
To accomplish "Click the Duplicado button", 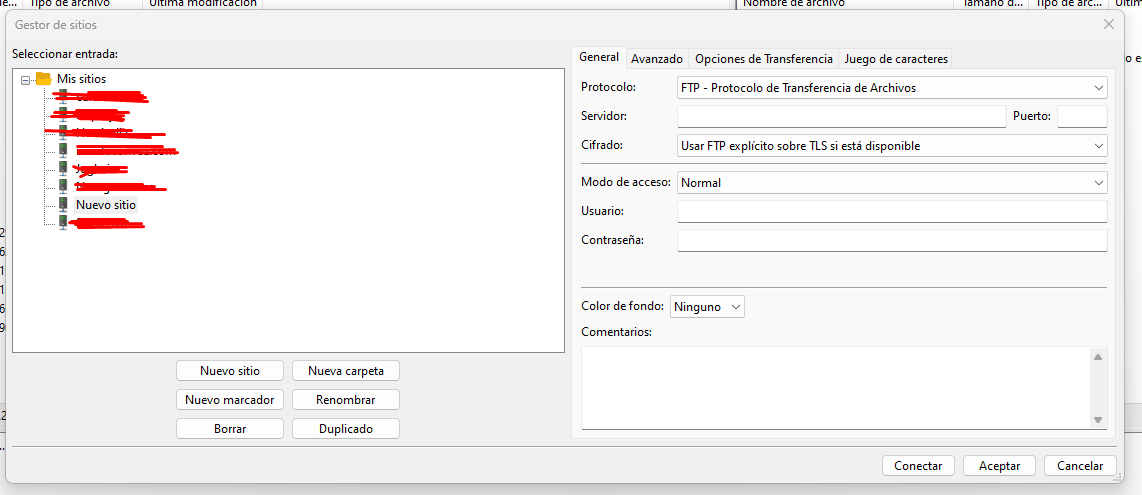I will 346,429.
